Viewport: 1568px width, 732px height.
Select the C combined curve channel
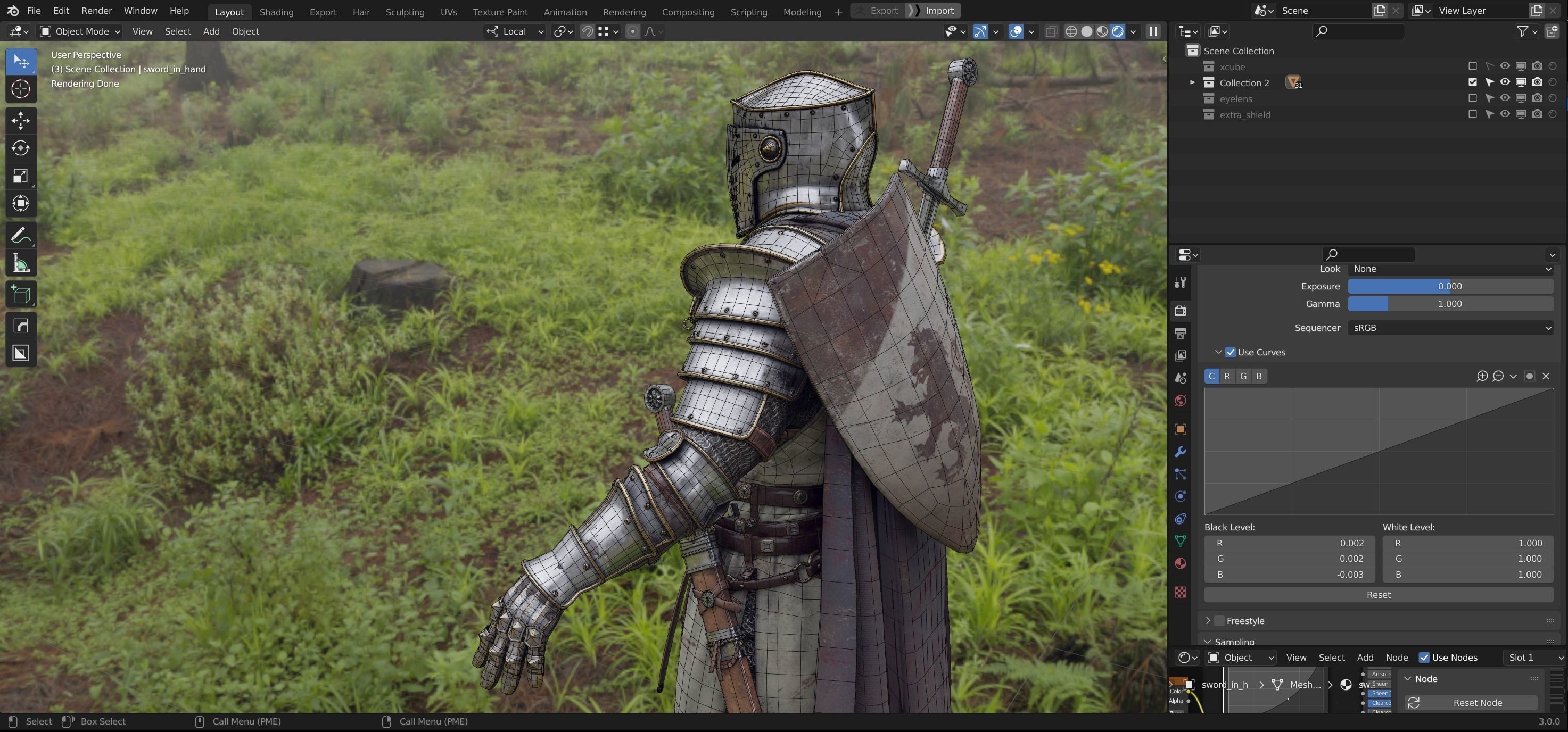(x=1211, y=376)
